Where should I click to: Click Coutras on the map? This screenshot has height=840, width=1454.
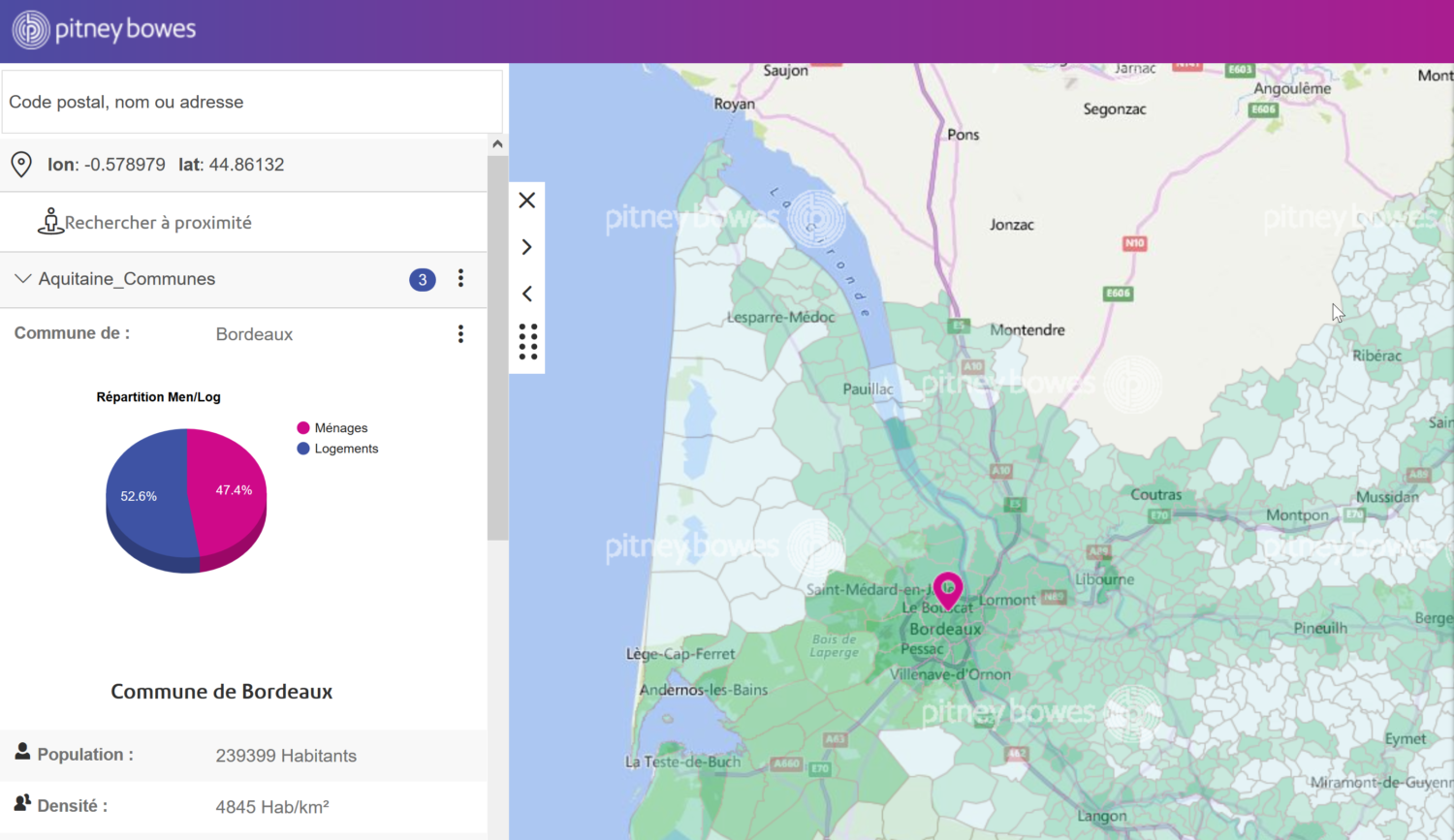coord(1156,494)
